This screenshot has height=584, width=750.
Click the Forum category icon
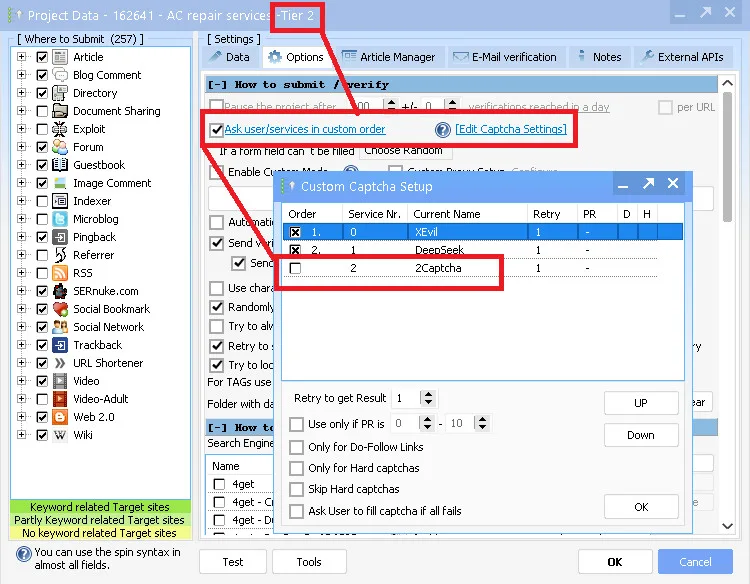[60, 147]
